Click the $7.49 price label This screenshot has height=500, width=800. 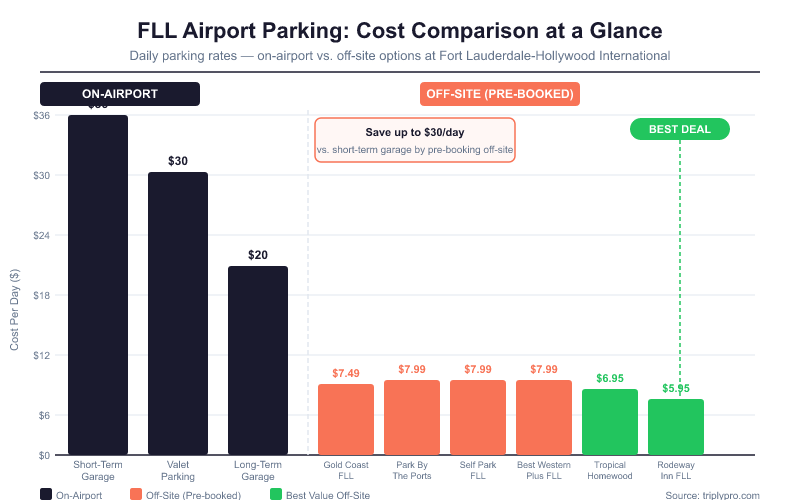(x=346, y=373)
